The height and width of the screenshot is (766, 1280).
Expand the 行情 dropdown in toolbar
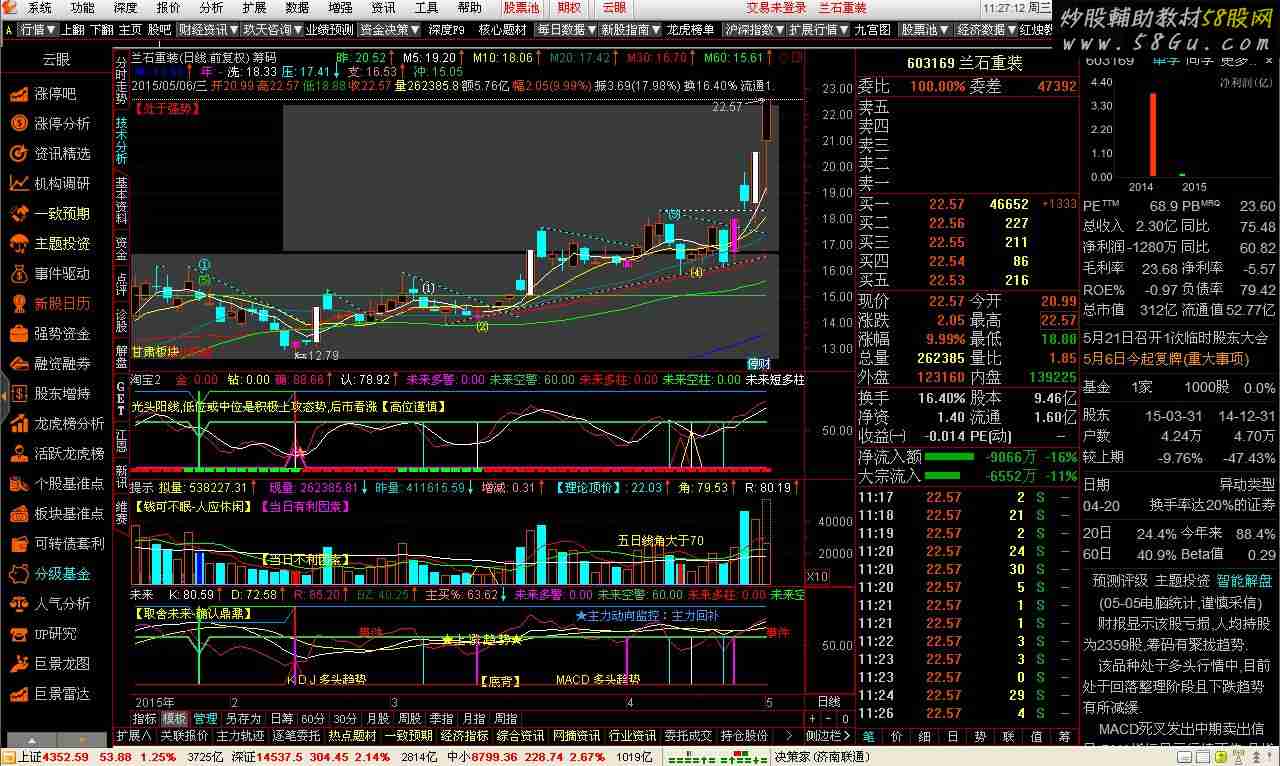(38, 30)
